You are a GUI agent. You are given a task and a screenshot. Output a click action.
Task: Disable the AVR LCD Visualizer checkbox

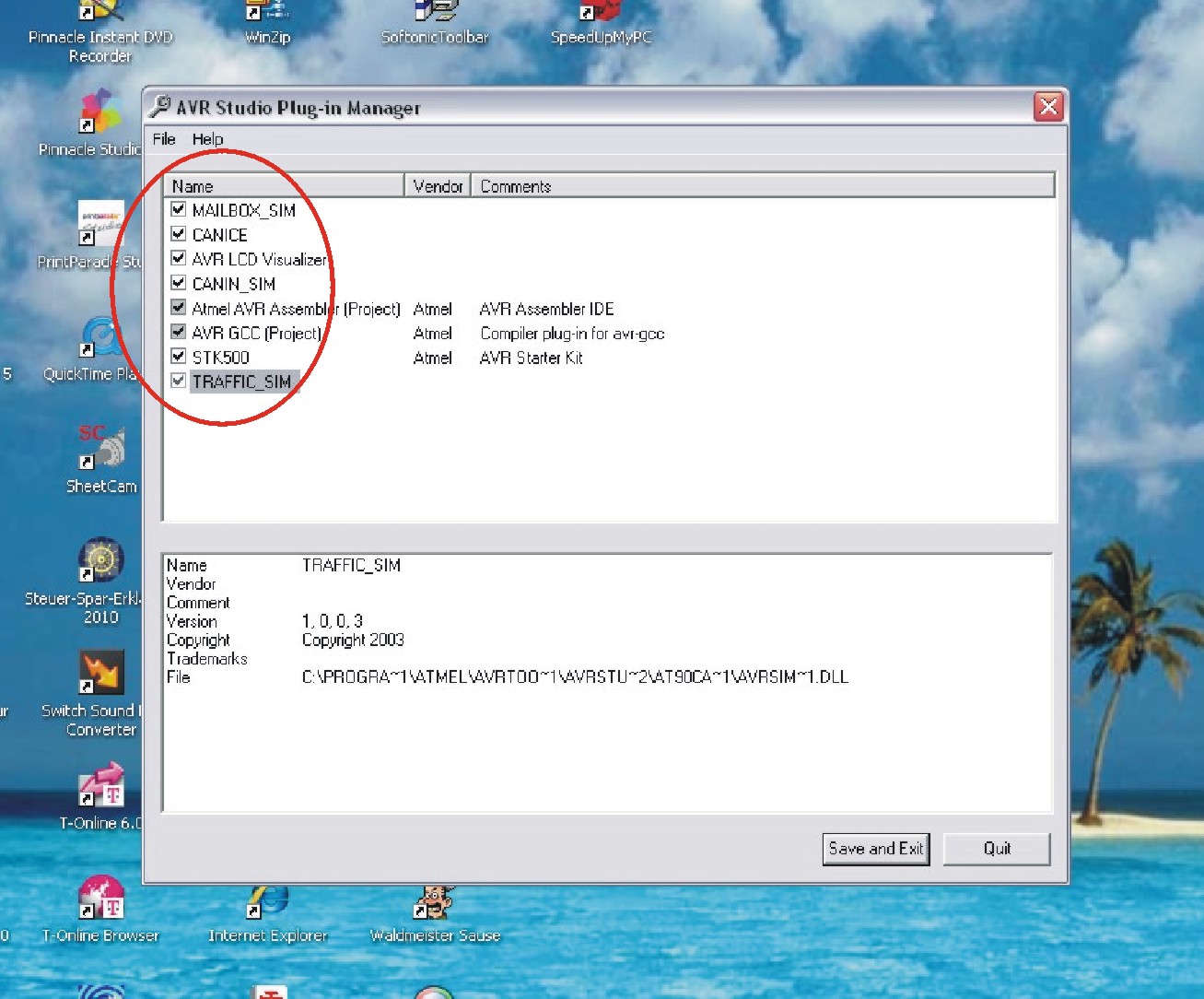[179, 258]
